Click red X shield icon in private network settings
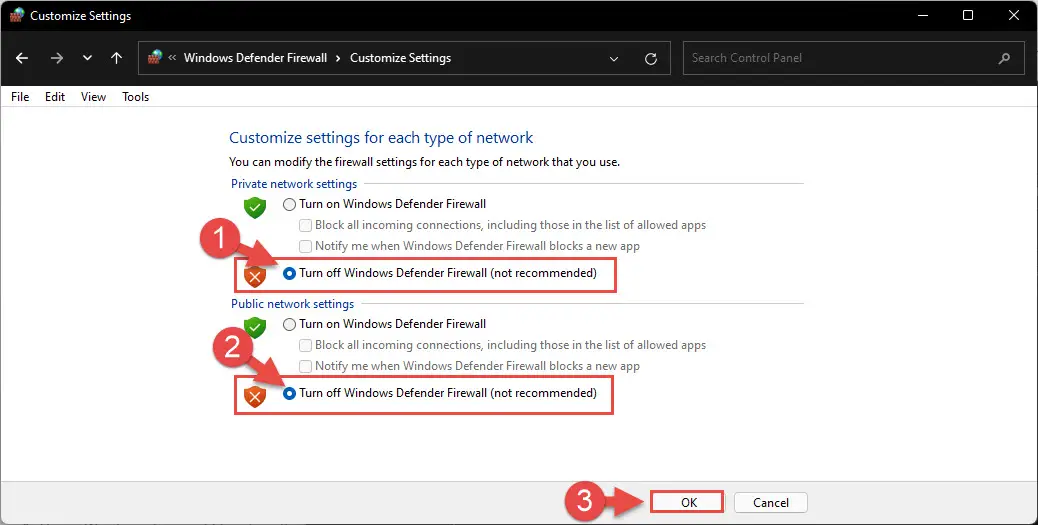Image resolution: width=1038 pixels, height=525 pixels. (x=255, y=277)
